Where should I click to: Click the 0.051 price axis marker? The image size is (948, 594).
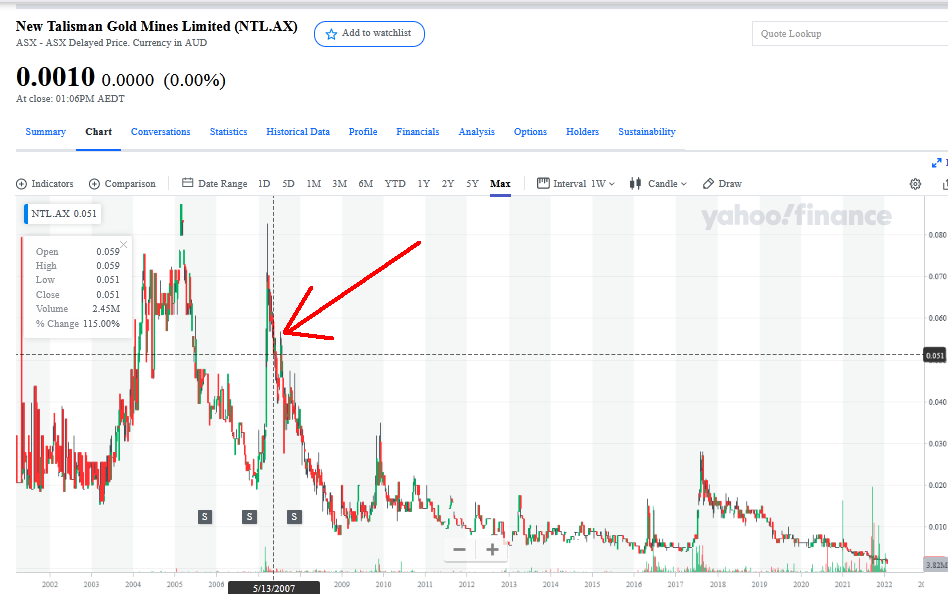click(935, 355)
